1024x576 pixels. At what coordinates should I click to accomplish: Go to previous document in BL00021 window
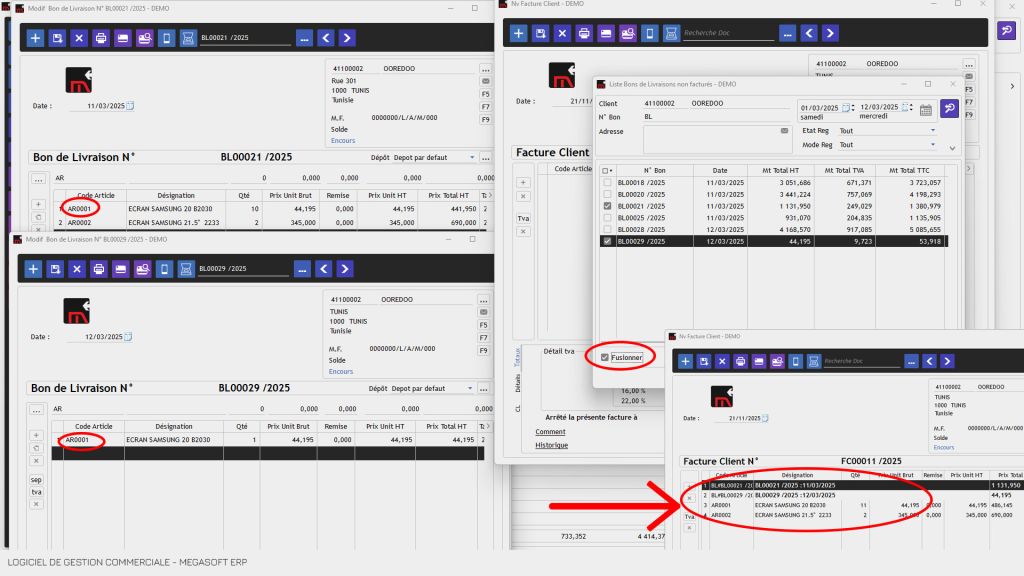tap(326, 38)
